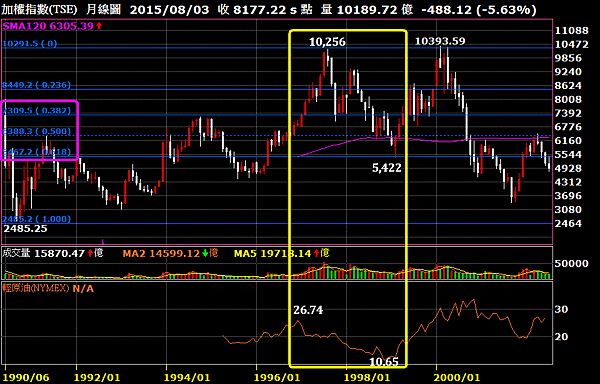The height and width of the screenshot is (384, 600).
Task: Jump to 1994/01 on time axis
Action: click(187, 378)
